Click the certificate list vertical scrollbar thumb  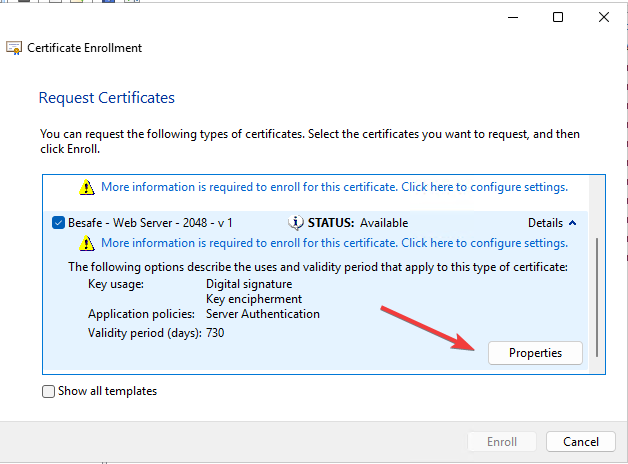(597, 297)
